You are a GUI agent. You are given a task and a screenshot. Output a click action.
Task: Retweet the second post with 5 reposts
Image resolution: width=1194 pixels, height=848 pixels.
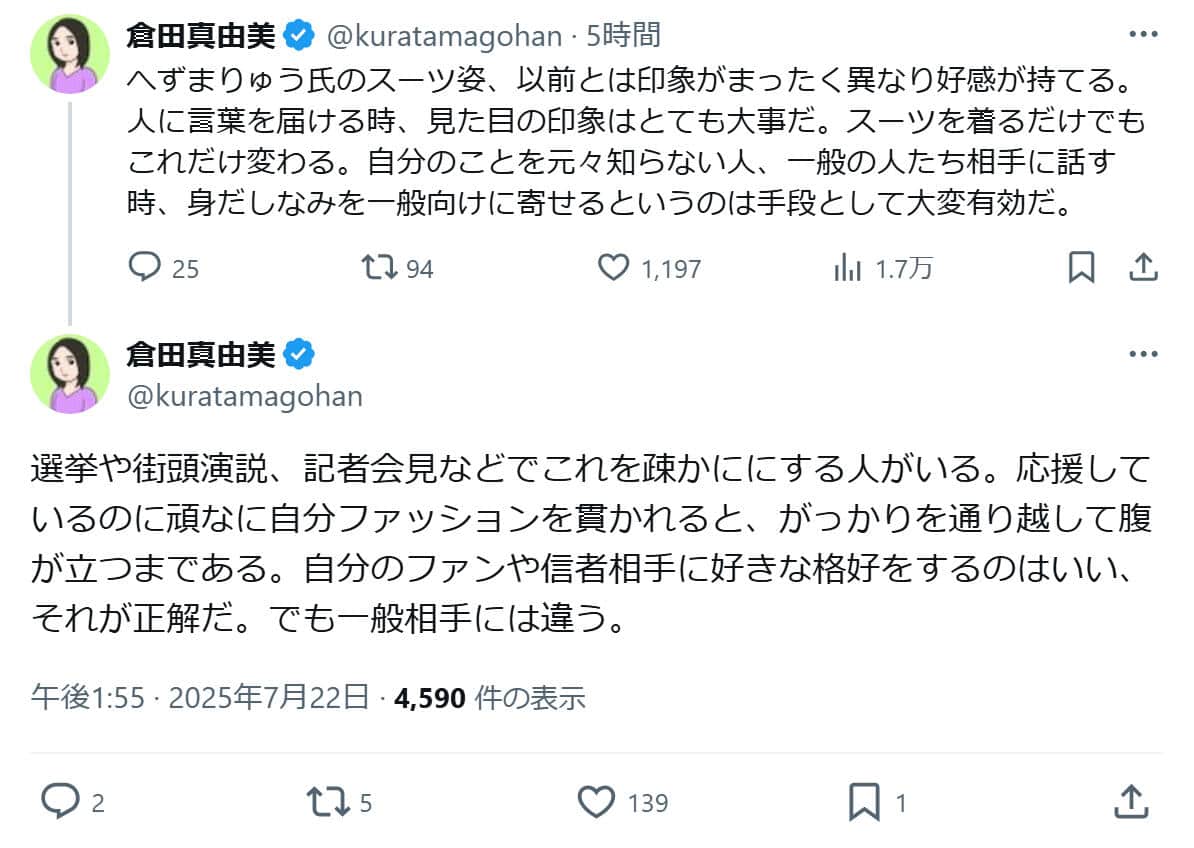[x=329, y=802]
